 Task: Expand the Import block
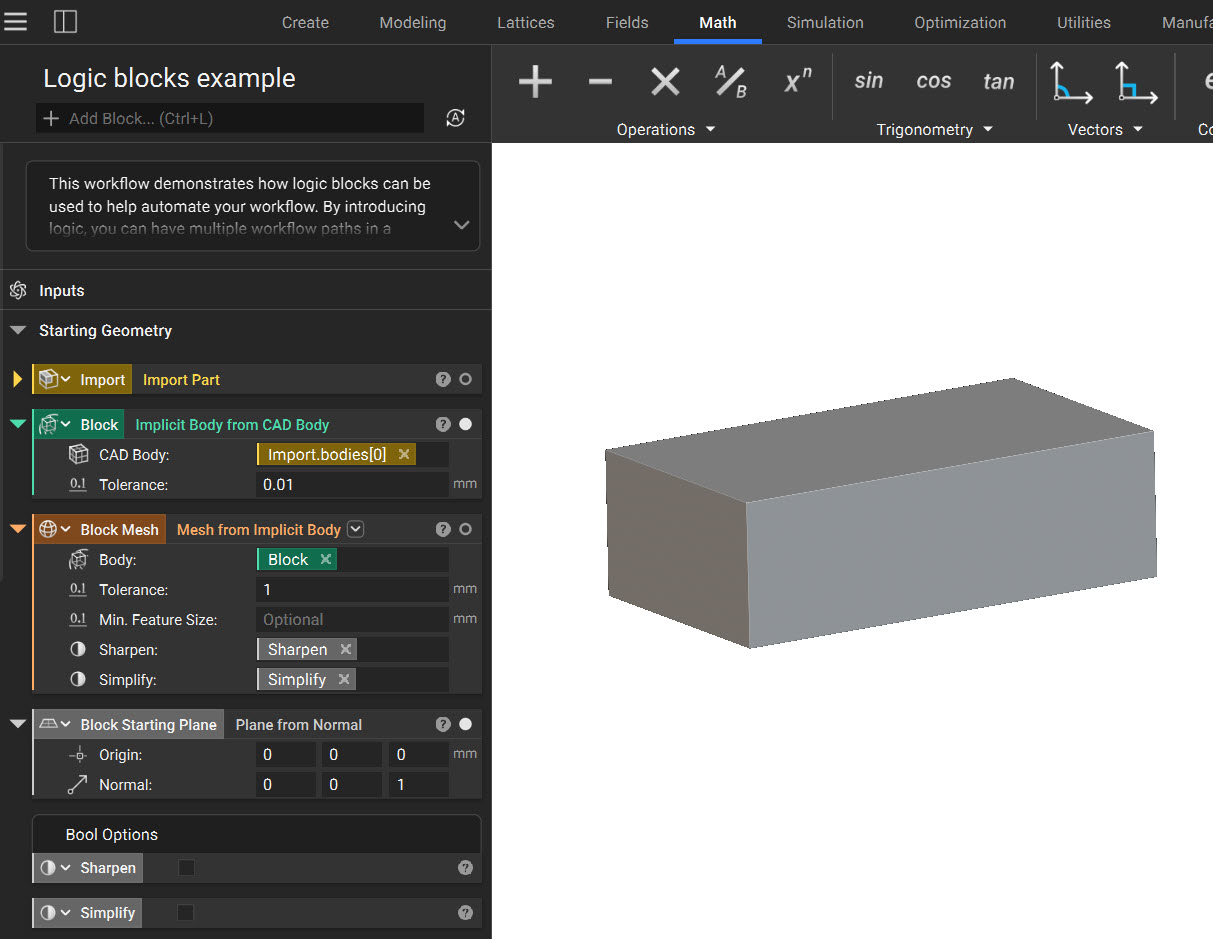point(17,380)
